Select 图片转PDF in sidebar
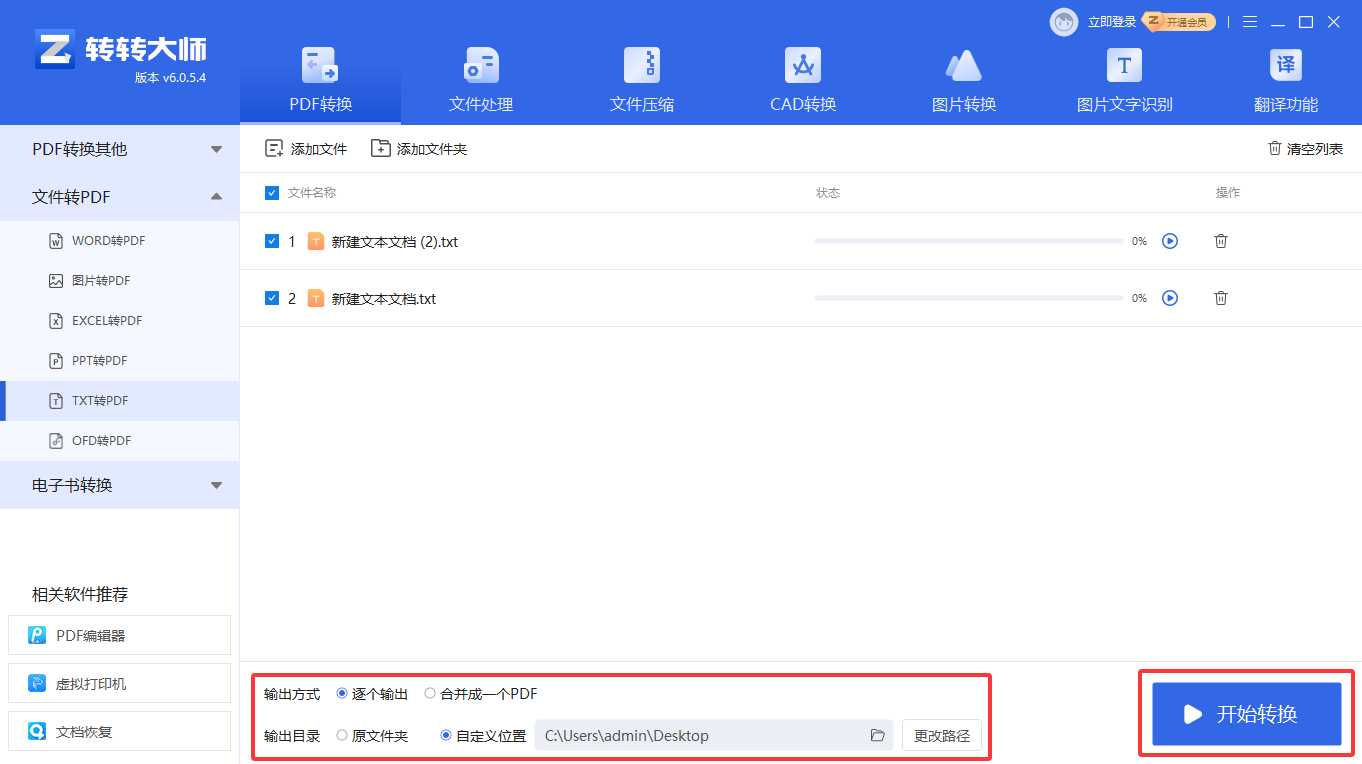 pos(120,281)
